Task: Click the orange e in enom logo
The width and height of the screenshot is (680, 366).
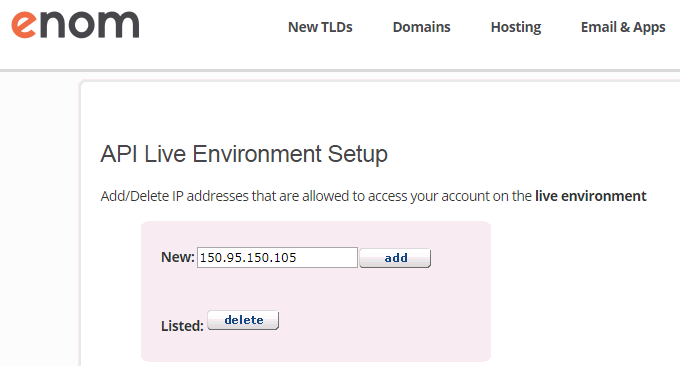Action: coord(24,25)
